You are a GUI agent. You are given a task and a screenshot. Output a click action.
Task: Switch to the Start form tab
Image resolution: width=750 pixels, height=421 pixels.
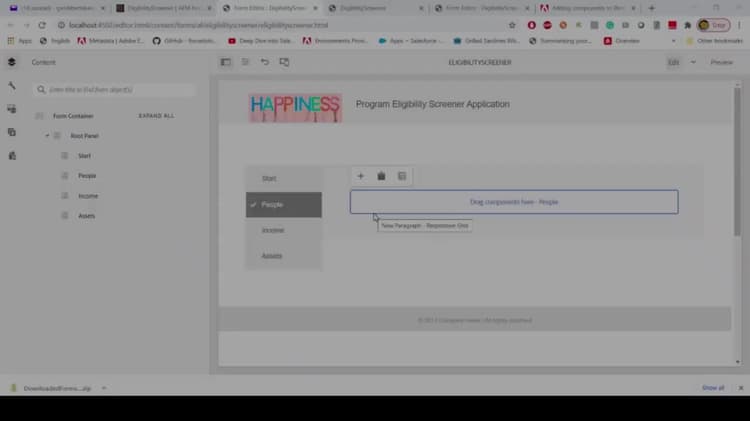[x=284, y=178]
